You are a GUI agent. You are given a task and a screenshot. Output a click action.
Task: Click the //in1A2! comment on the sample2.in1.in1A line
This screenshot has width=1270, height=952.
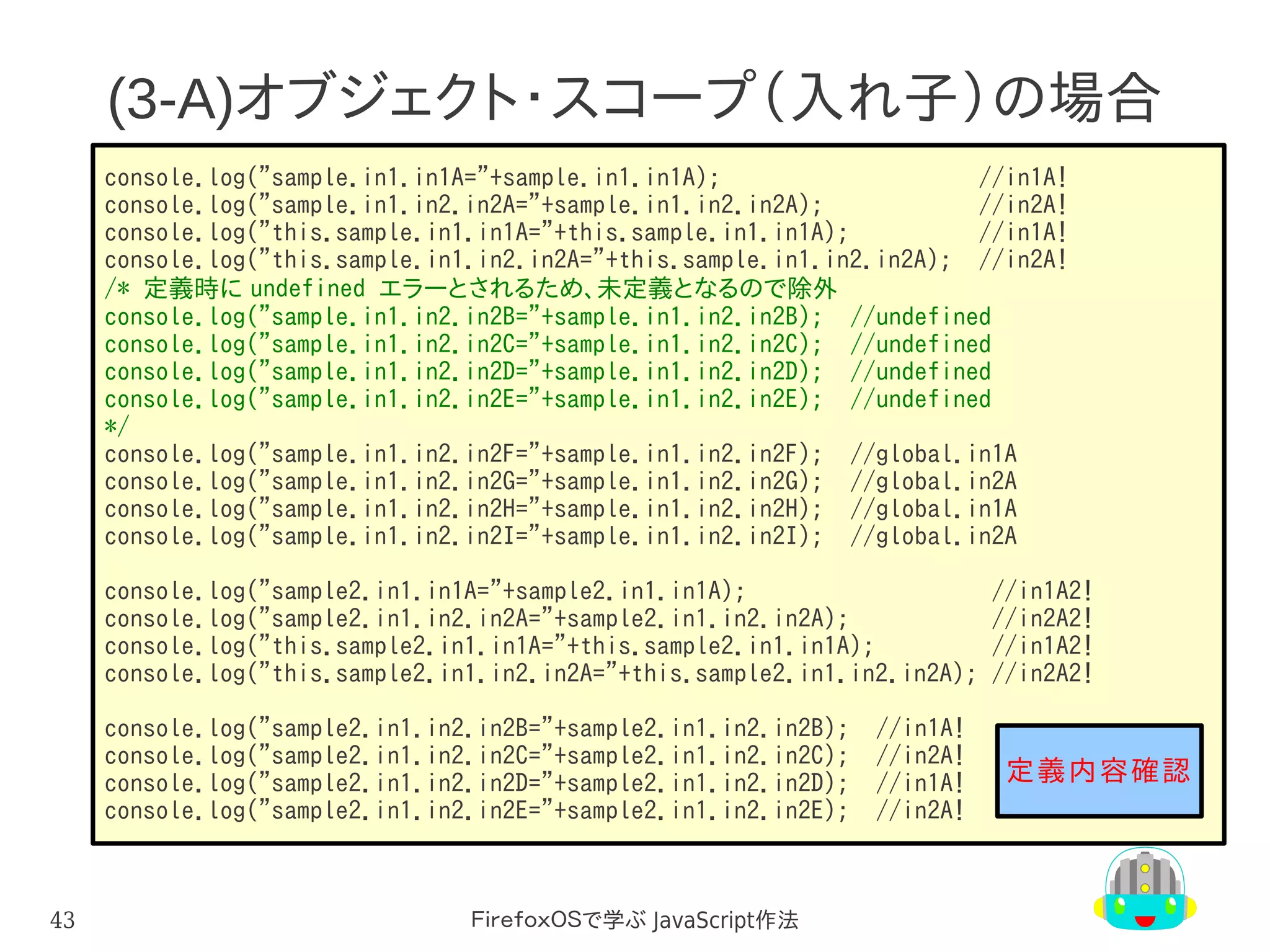[1042, 591]
